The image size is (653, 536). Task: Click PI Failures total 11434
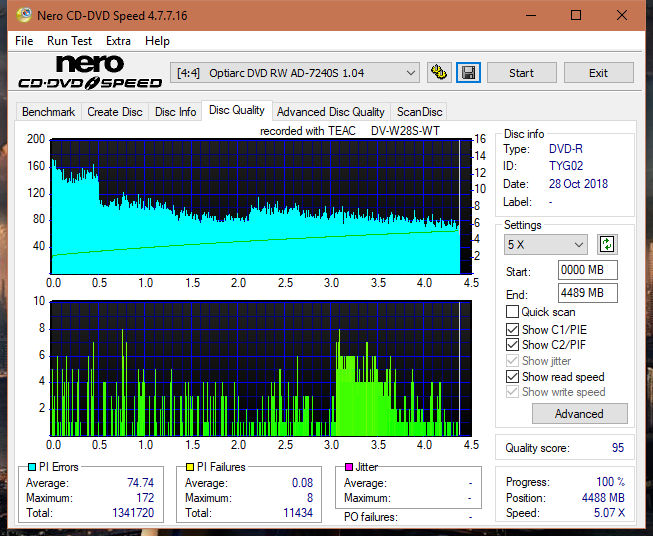pyautogui.click(x=298, y=513)
